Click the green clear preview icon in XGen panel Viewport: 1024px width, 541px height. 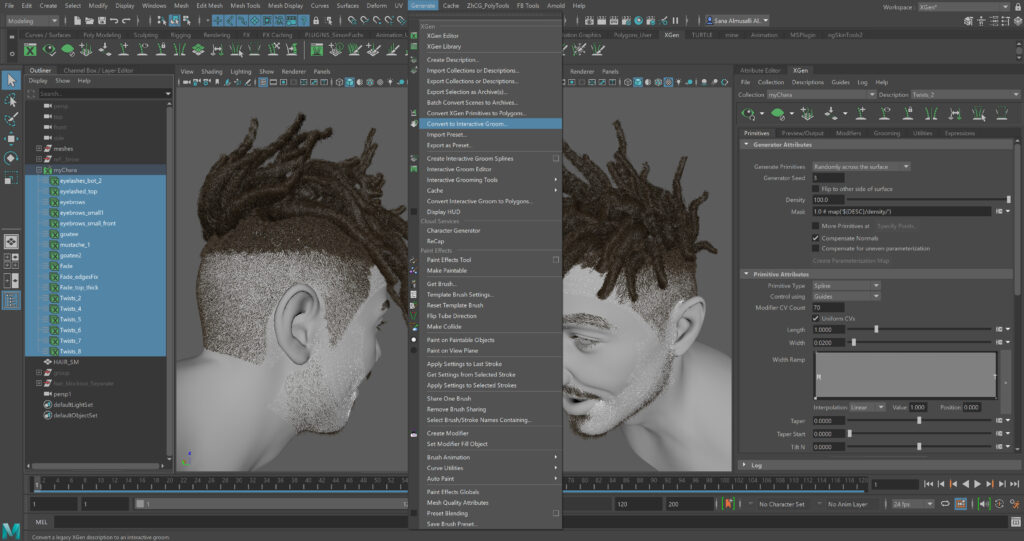tap(778, 114)
